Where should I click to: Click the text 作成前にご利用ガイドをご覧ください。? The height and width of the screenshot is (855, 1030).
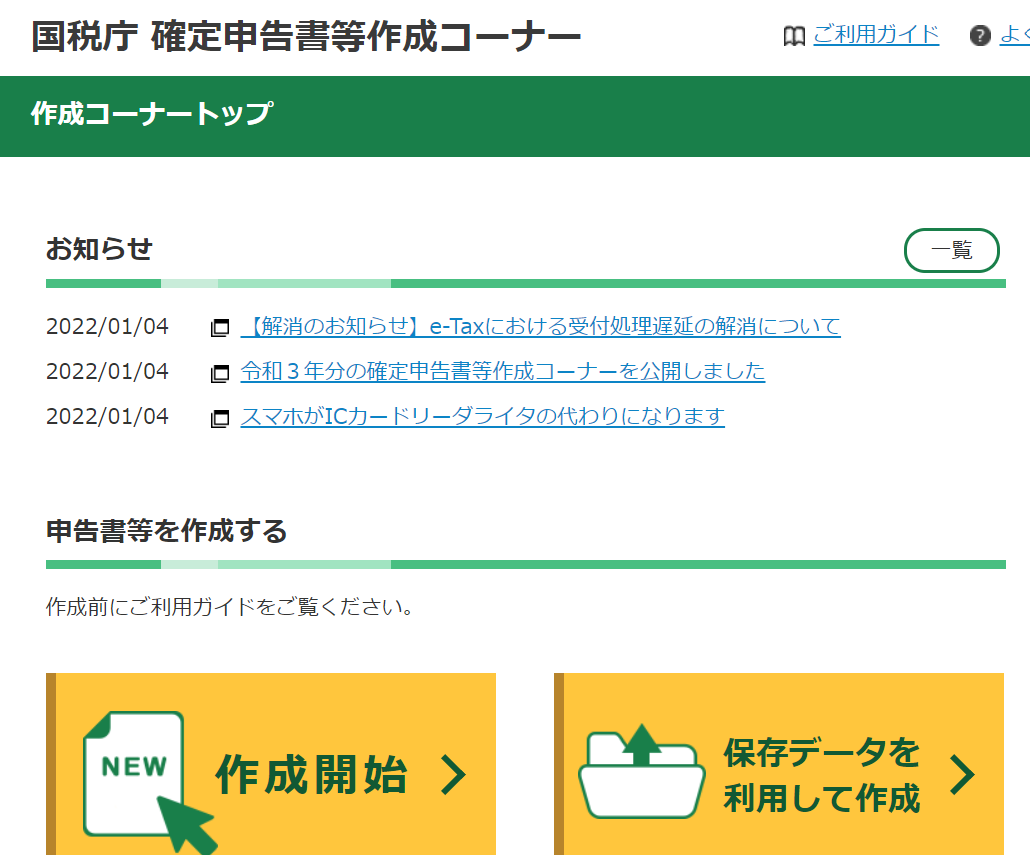pyautogui.click(x=230, y=607)
